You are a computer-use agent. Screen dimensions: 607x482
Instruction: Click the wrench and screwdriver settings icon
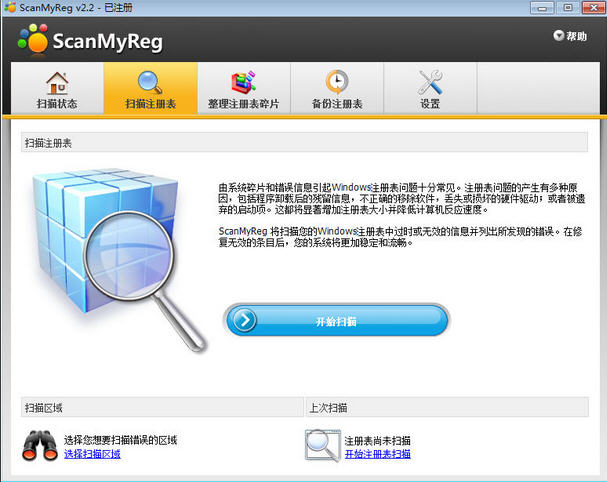(x=430, y=81)
